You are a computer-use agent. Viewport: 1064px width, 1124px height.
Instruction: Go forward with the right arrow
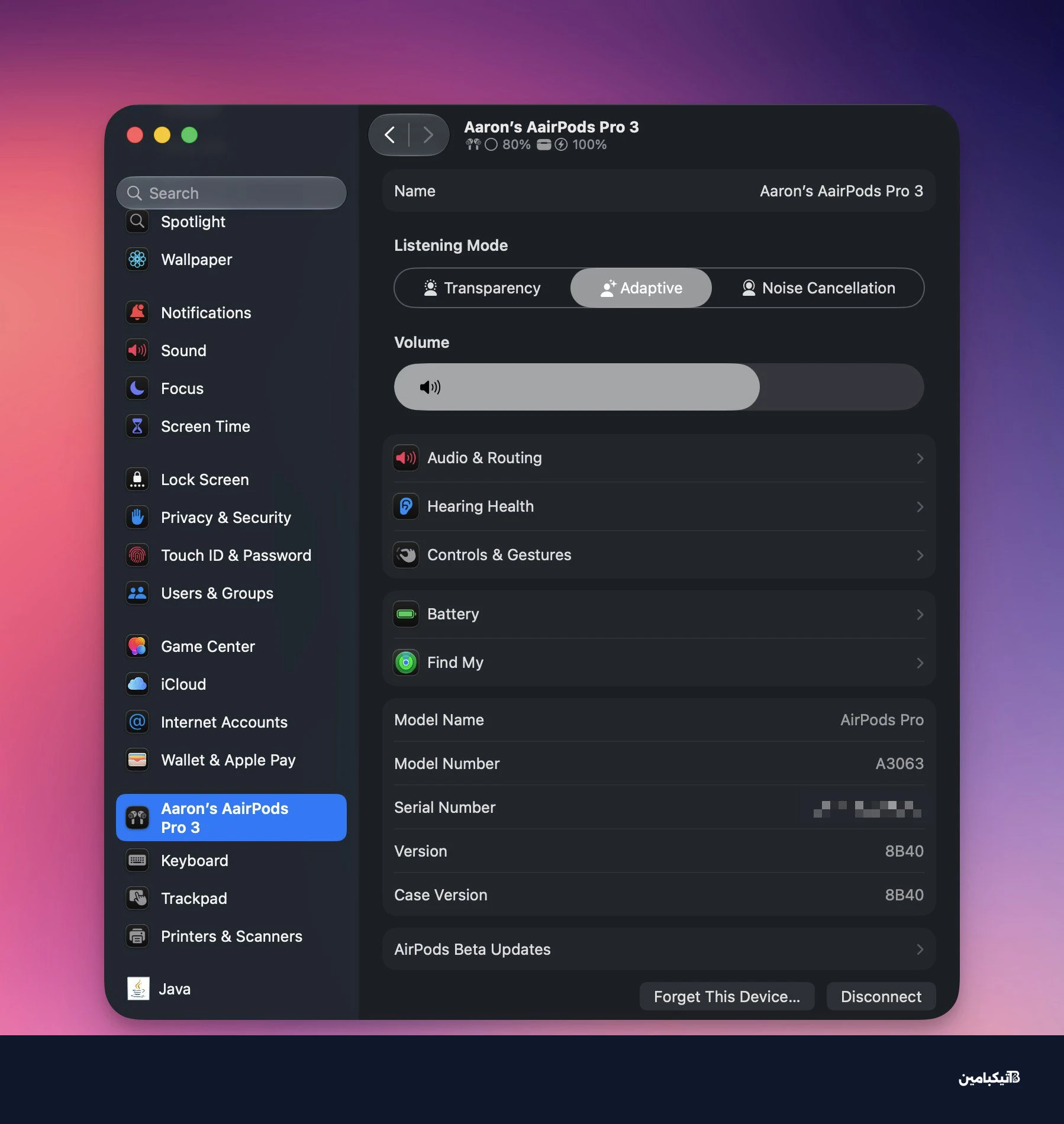coord(428,135)
